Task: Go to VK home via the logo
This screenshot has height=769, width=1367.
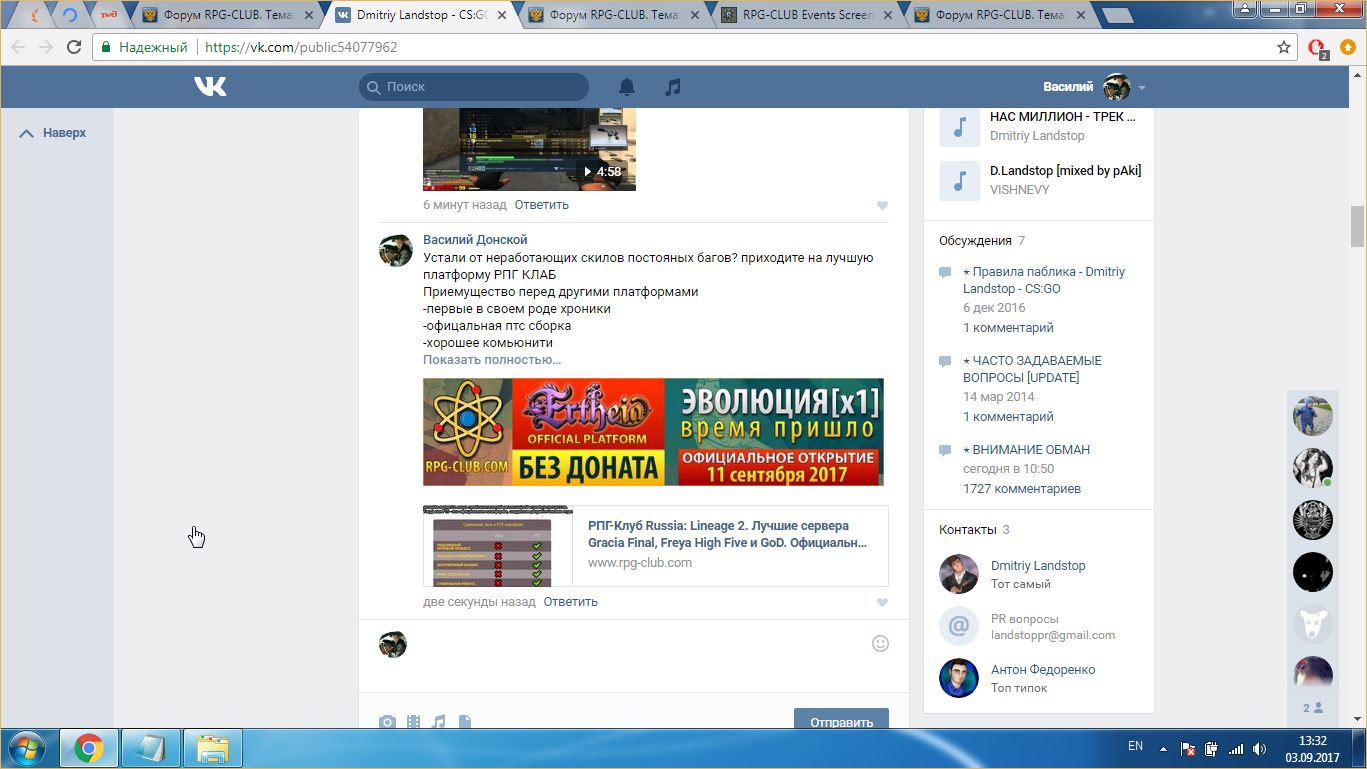Action: coord(210,87)
